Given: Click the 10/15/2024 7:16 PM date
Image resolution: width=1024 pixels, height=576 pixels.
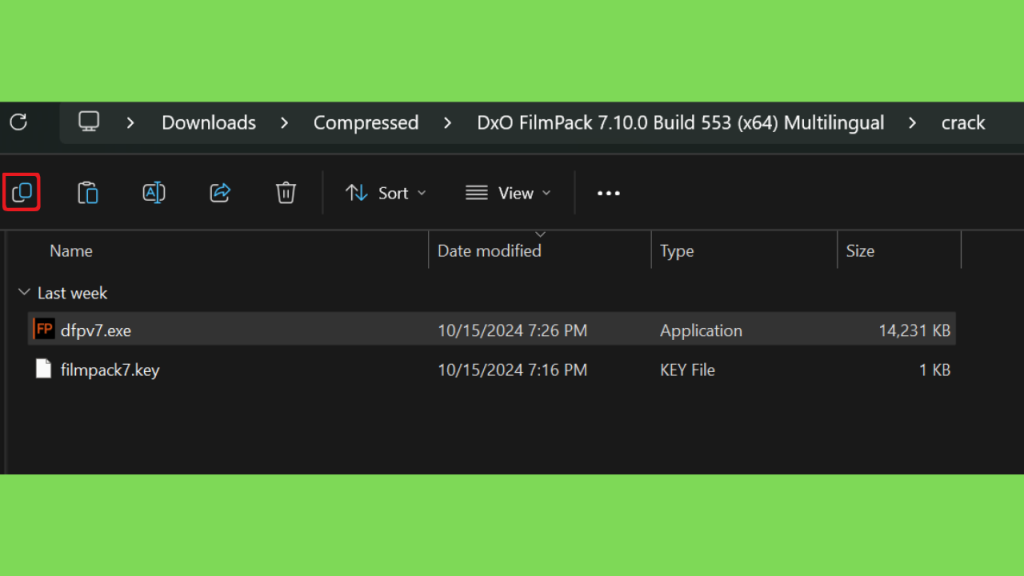Looking at the screenshot, I should tap(512, 370).
